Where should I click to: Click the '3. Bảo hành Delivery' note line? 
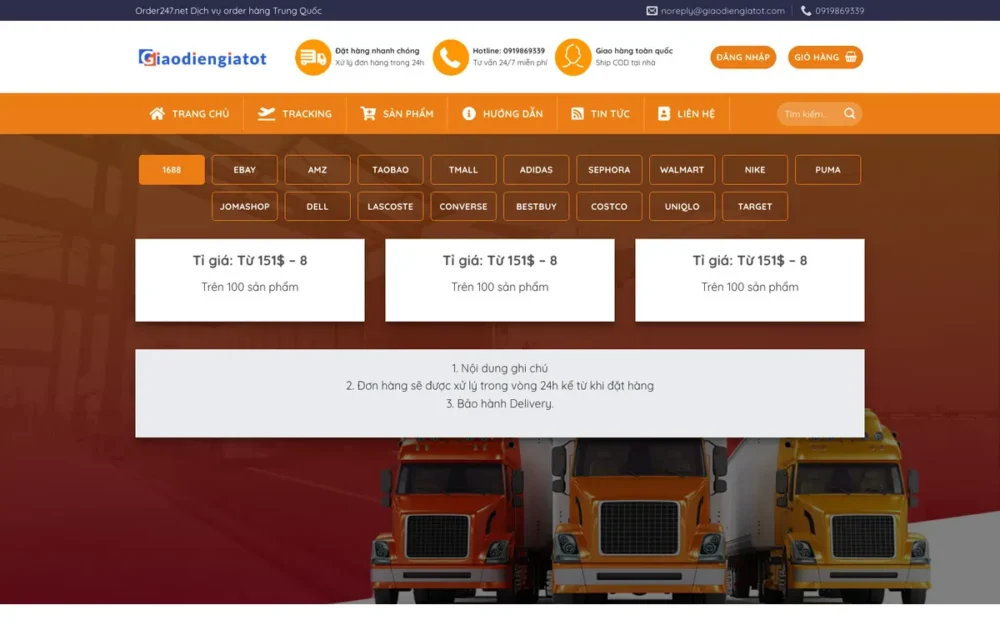499,404
